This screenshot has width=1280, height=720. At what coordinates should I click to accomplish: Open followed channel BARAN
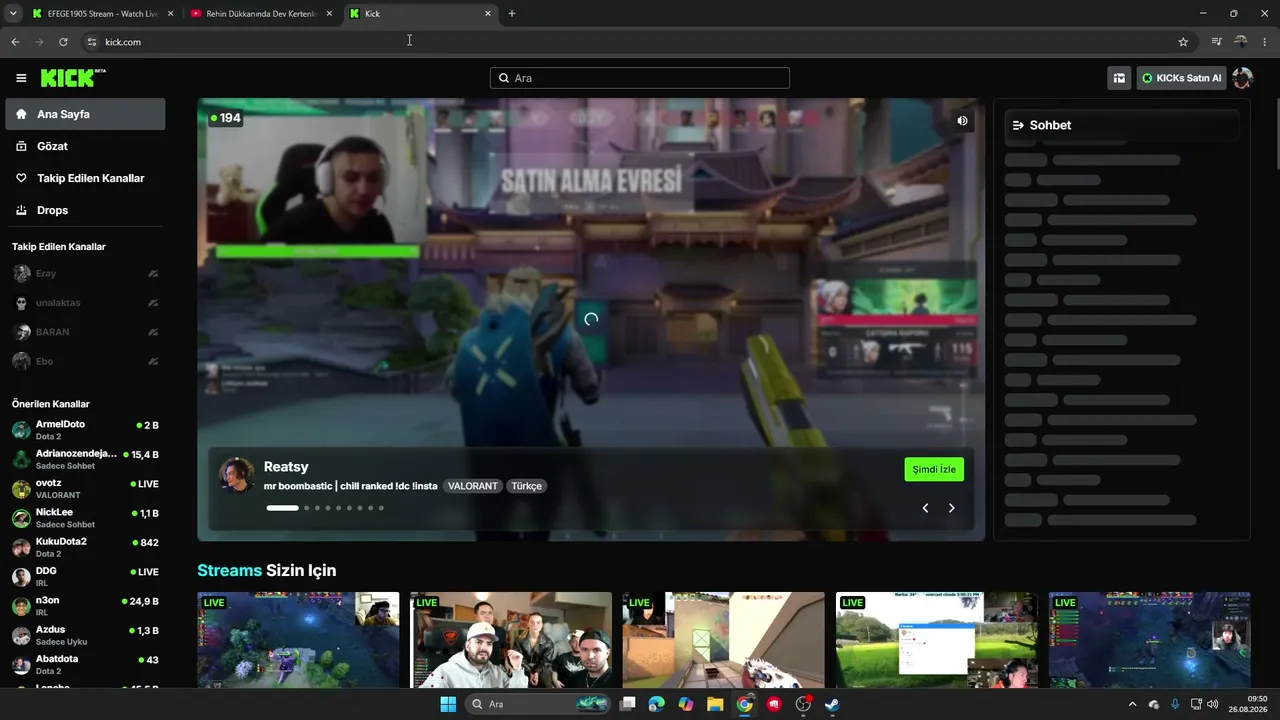85,332
